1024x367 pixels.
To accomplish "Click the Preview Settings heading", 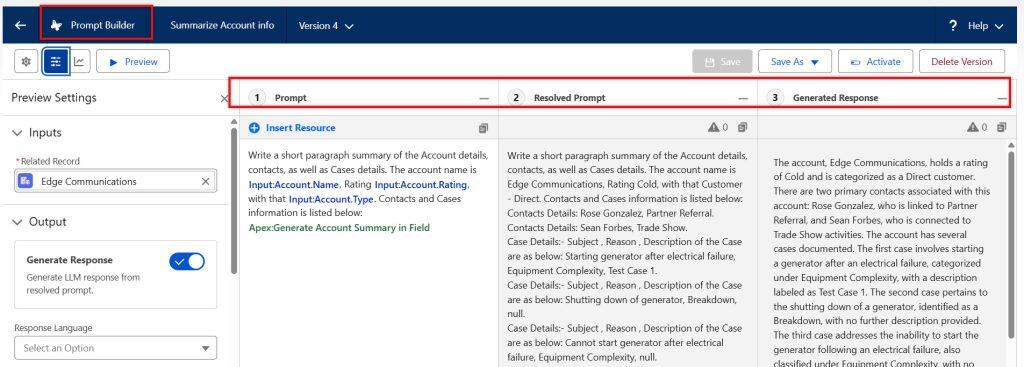I will click(54, 98).
